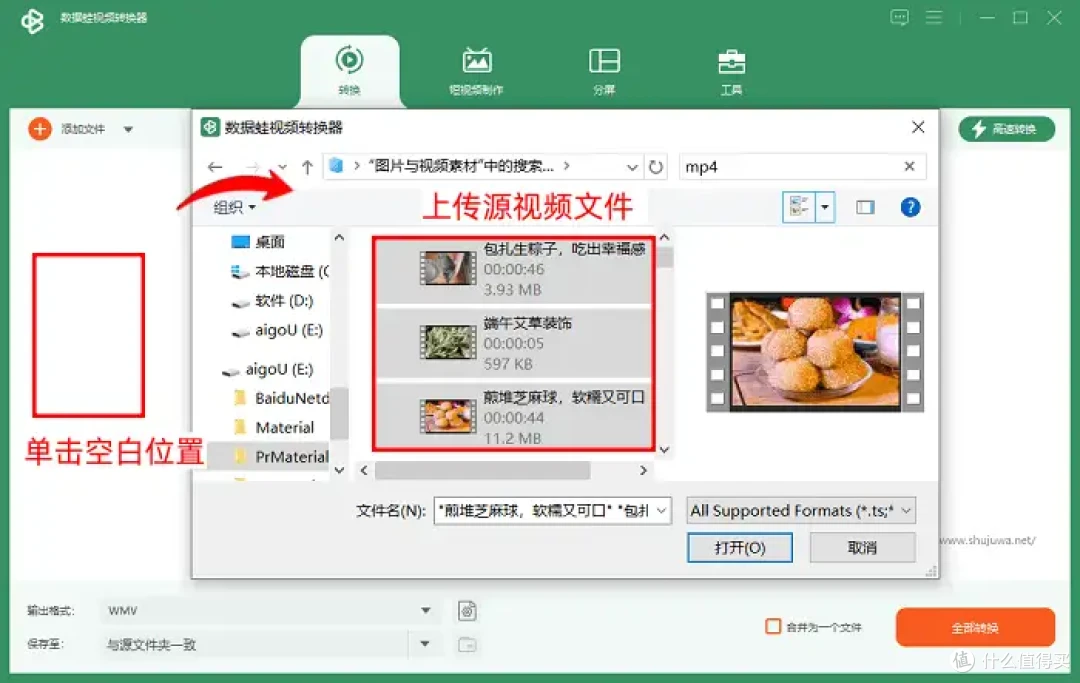
Task: Close the file open dialog
Action: (x=917, y=127)
